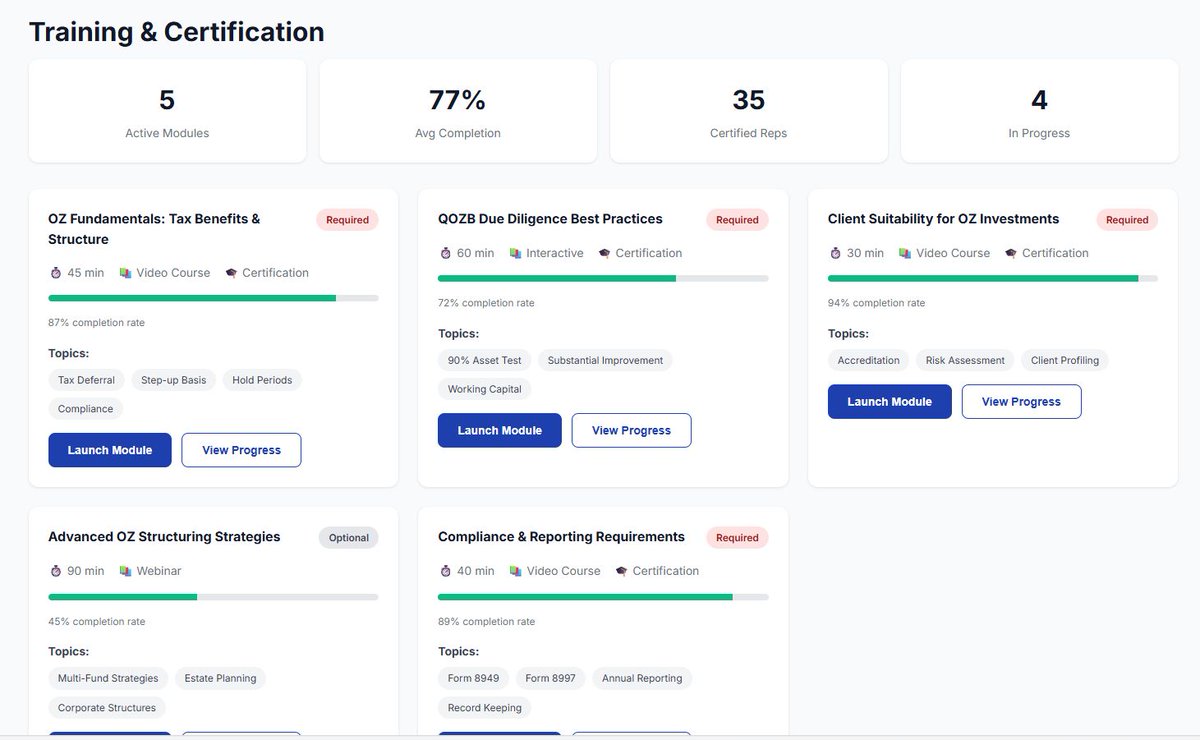The width and height of the screenshot is (1200, 740).
Task: Open the Certified Reps stat card
Action: point(749,111)
